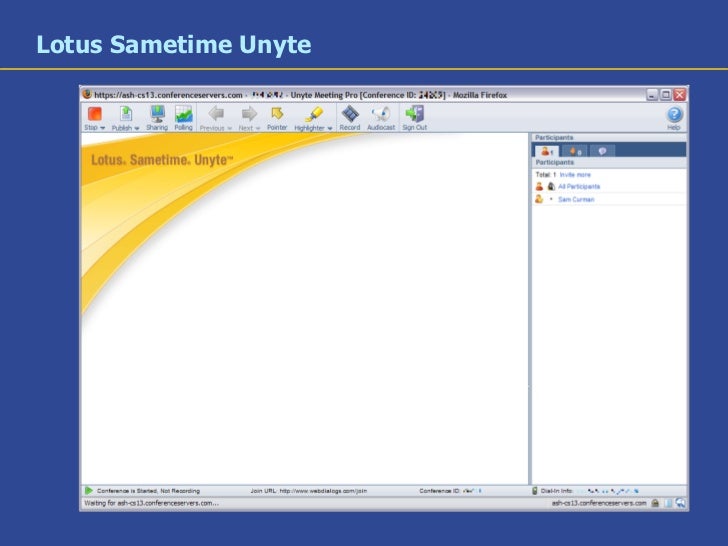Click Sam Curman's avatar icon
The height and width of the screenshot is (546, 728).
(539, 199)
